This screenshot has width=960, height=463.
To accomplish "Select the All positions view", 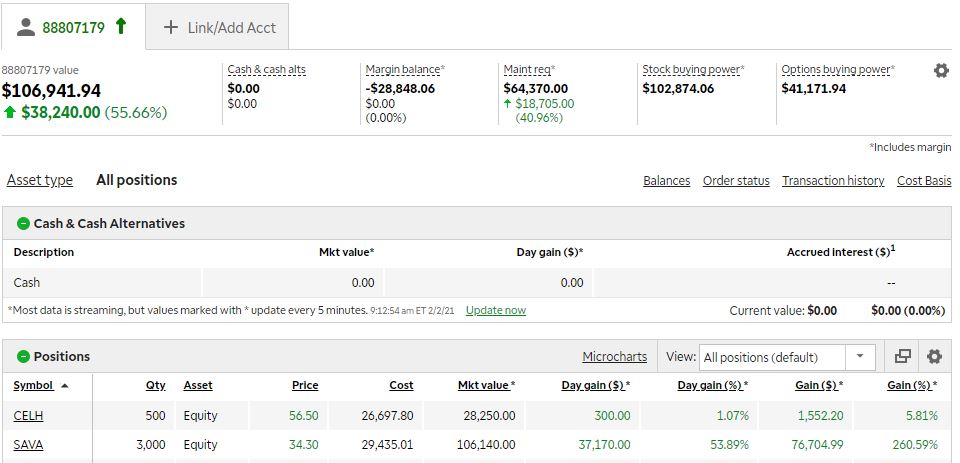I will coord(136,181).
